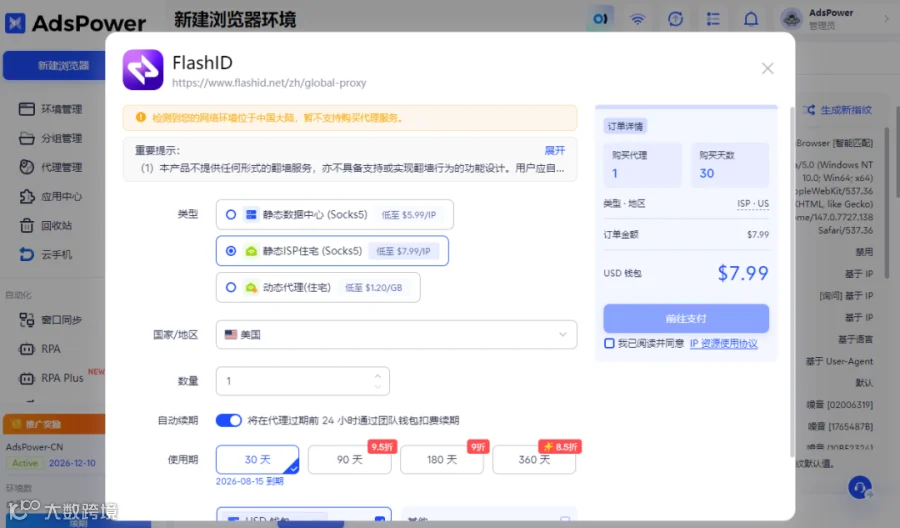This screenshot has width=900, height=528.
Task: Click the 新建浏览器 button
Action: pyautogui.click(x=55, y=65)
